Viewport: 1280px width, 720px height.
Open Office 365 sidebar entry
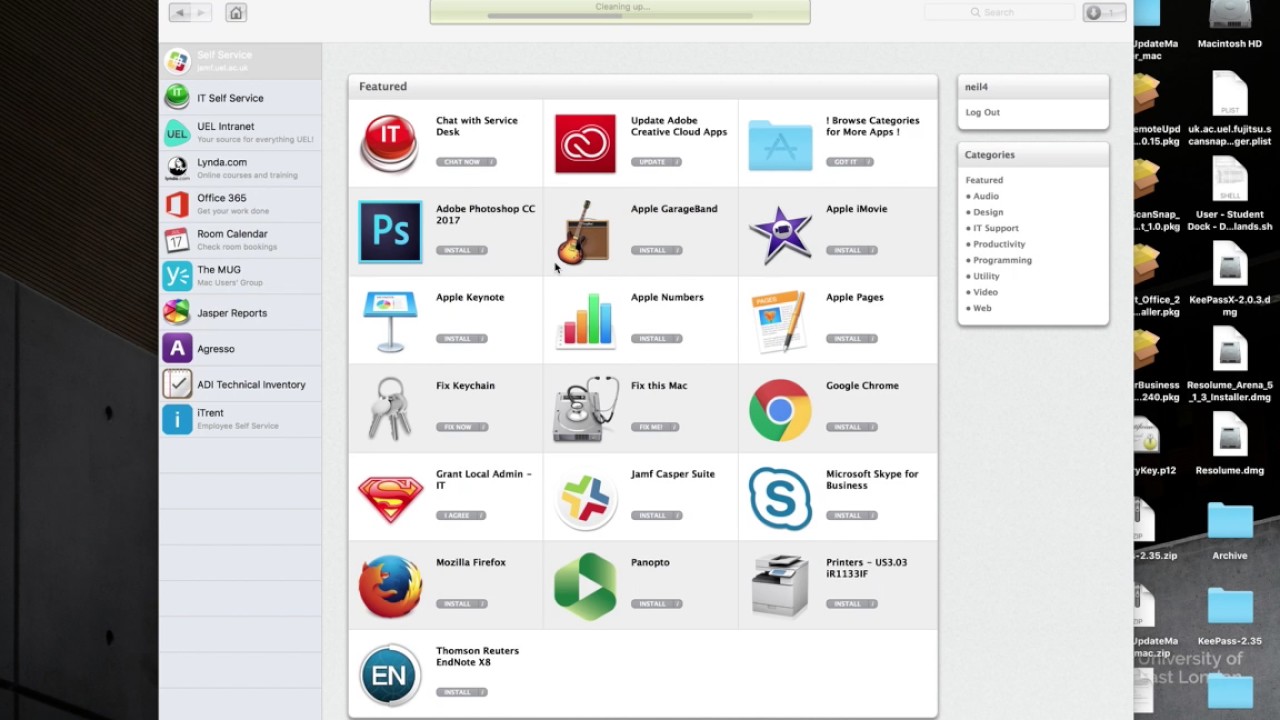pos(241,204)
